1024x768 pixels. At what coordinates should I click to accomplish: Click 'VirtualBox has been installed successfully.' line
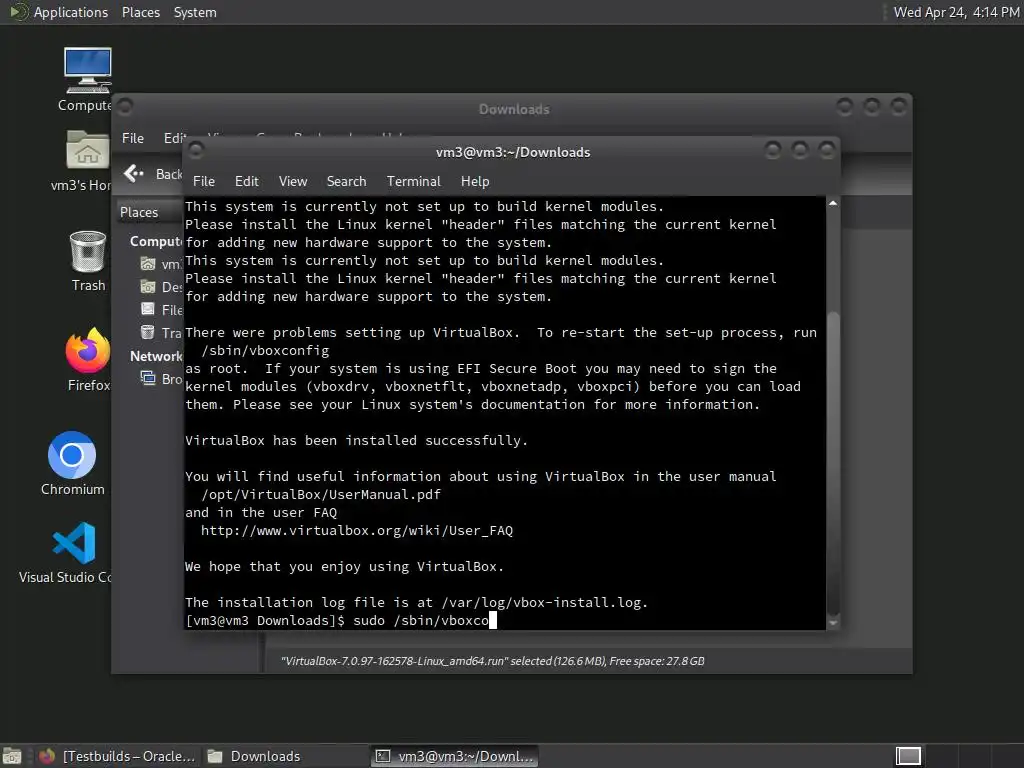coord(356,440)
